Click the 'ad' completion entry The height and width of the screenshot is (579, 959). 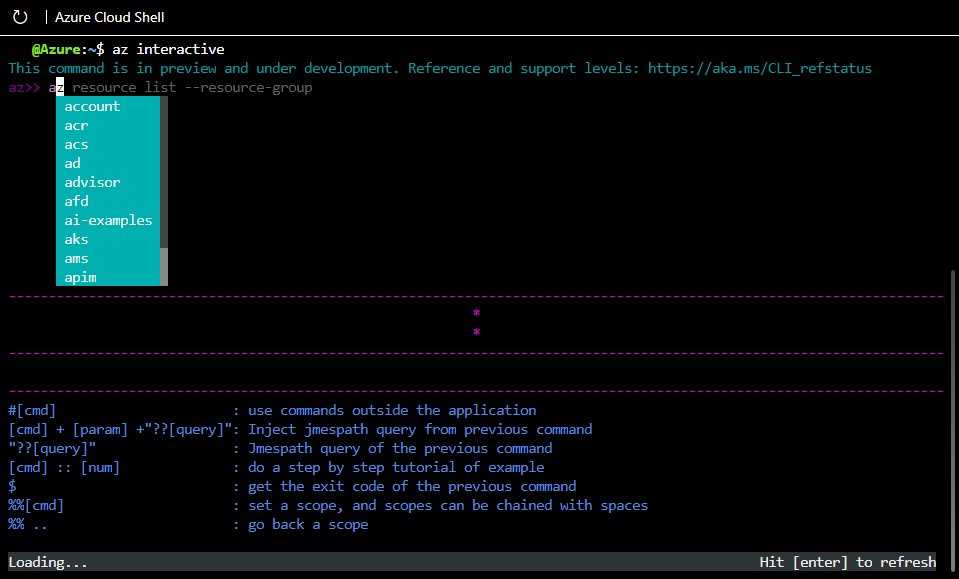72,163
